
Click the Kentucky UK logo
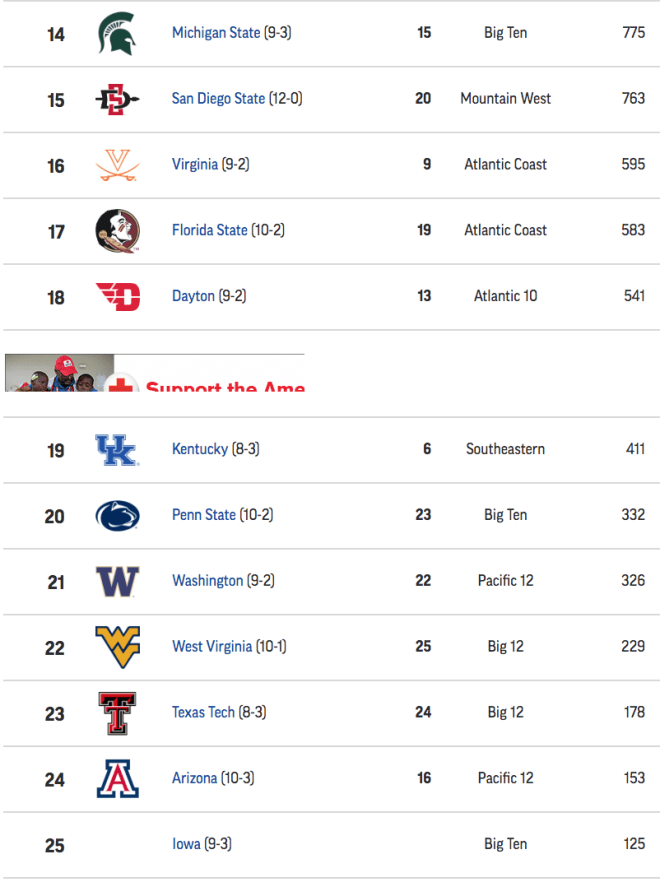tap(117, 450)
